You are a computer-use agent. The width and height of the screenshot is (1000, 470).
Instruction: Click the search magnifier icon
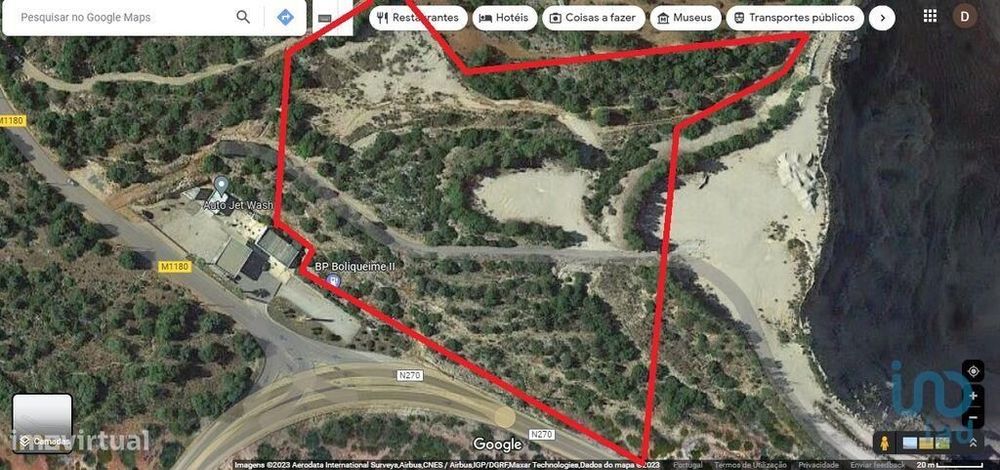(x=243, y=17)
